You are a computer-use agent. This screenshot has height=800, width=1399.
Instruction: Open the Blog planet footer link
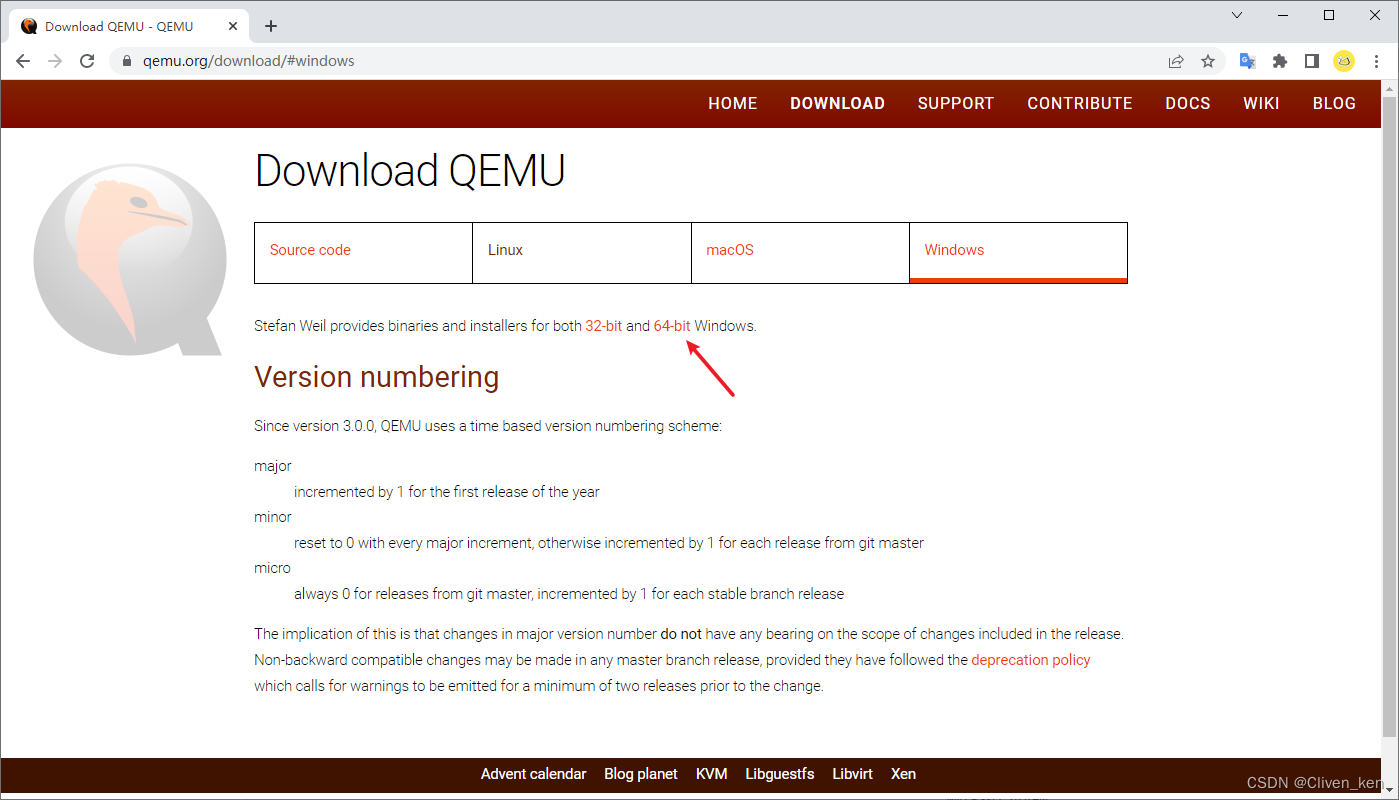pyautogui.click(x=641, y=774)
